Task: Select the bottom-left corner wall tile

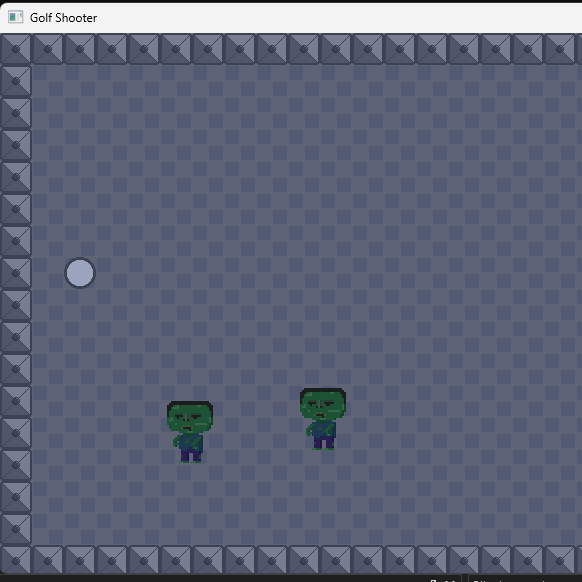Action: [16, 560]
